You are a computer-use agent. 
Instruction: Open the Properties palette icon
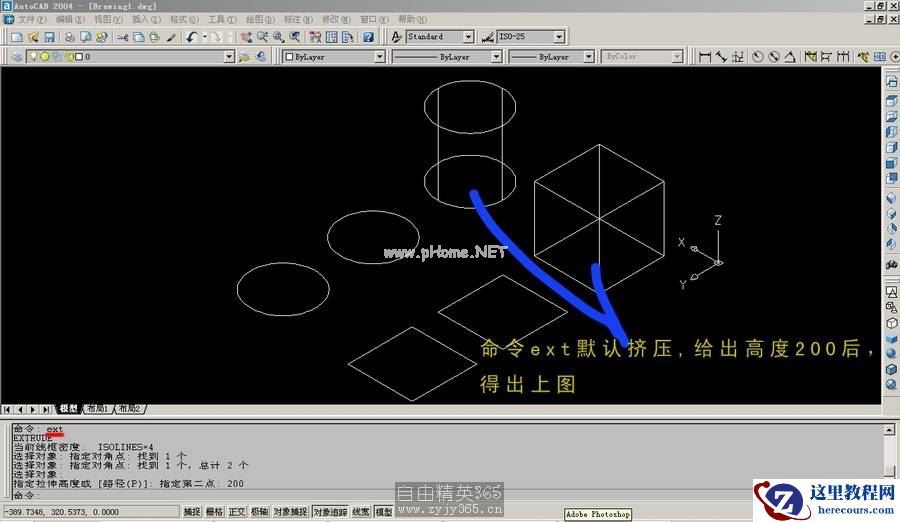click(315, 37)
